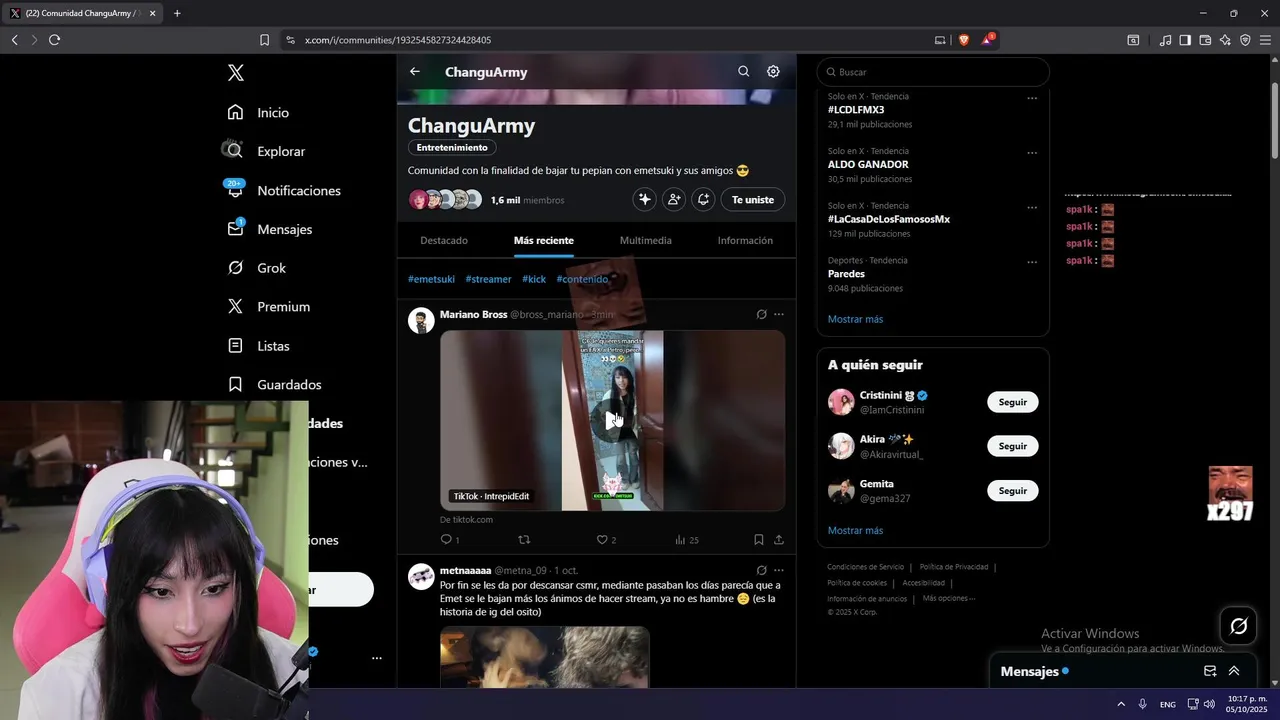Viewport: 1280px width, 720px height.
Task: Open Mariano Bross profile avatar
Action: pyautogui.click(x=421, y=320)
